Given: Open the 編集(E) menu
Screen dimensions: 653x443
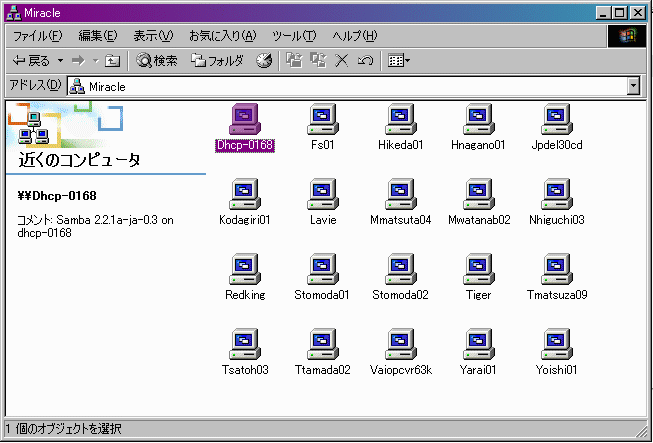Looking at the screenshot, I should coord(98,36).
